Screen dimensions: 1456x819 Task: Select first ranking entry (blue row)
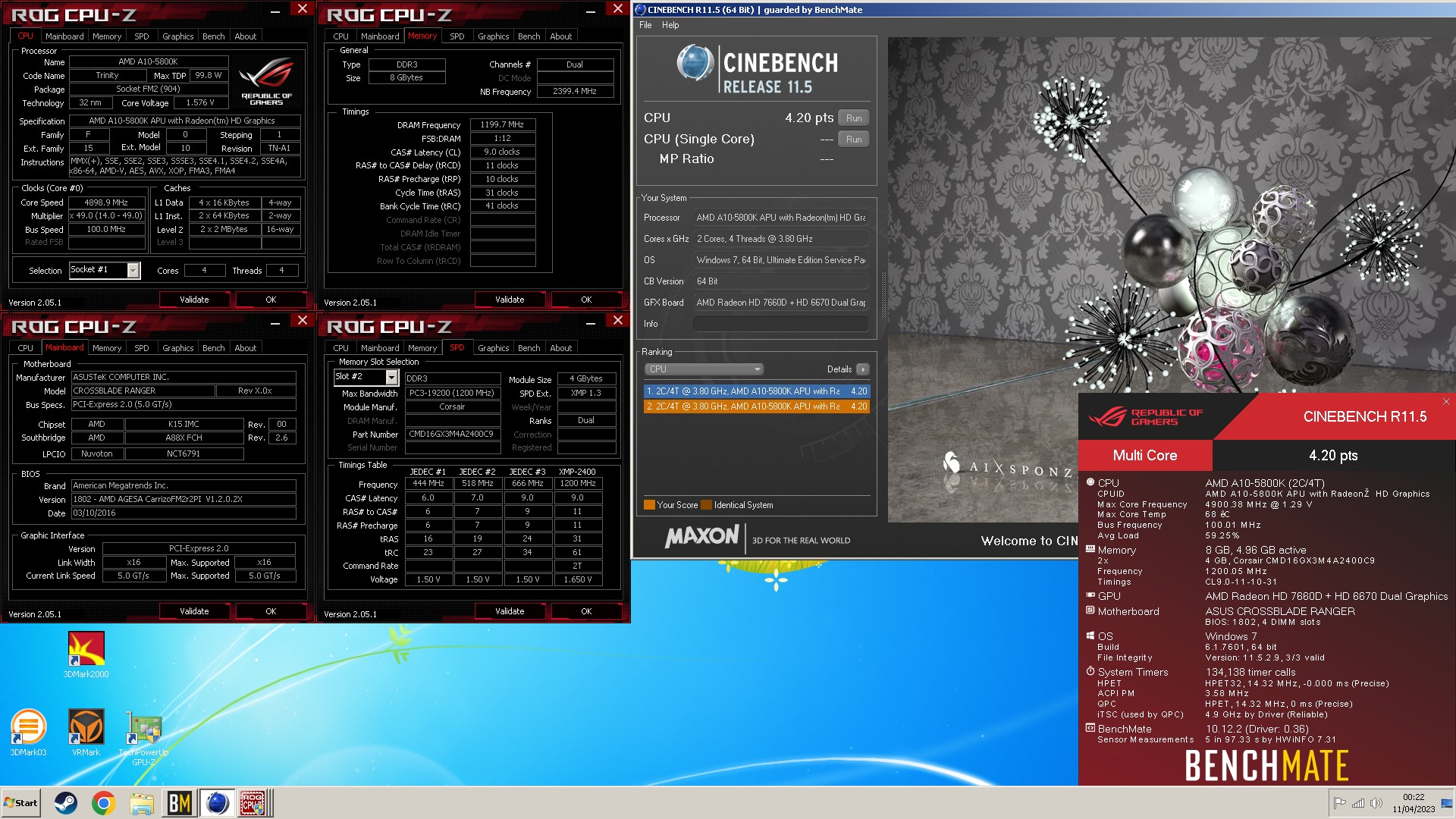click(757, 391)
